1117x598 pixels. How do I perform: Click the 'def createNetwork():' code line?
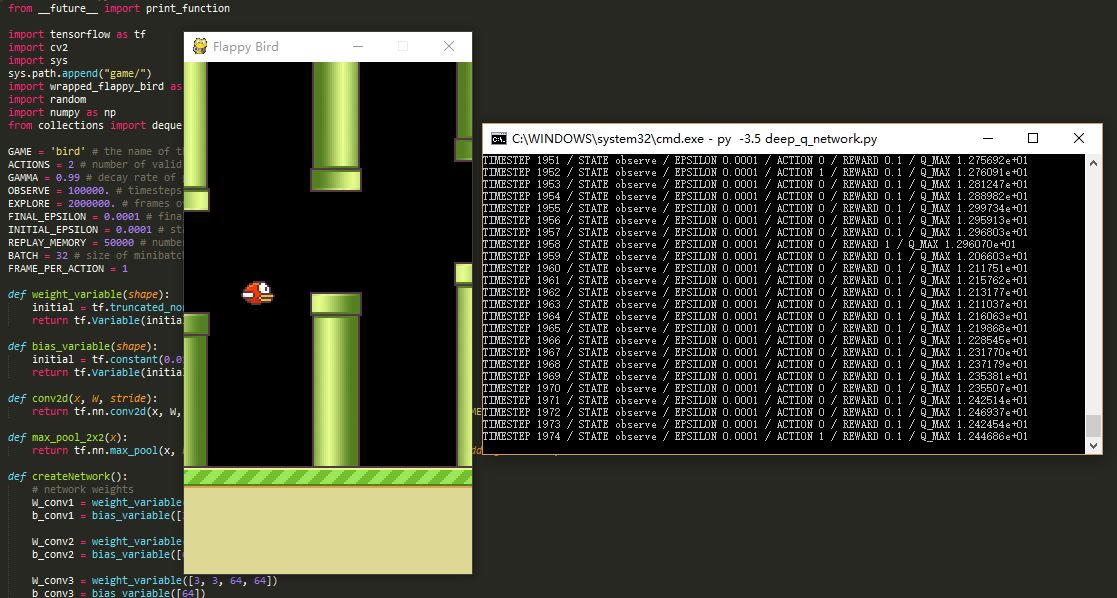(x=68, y=476)
